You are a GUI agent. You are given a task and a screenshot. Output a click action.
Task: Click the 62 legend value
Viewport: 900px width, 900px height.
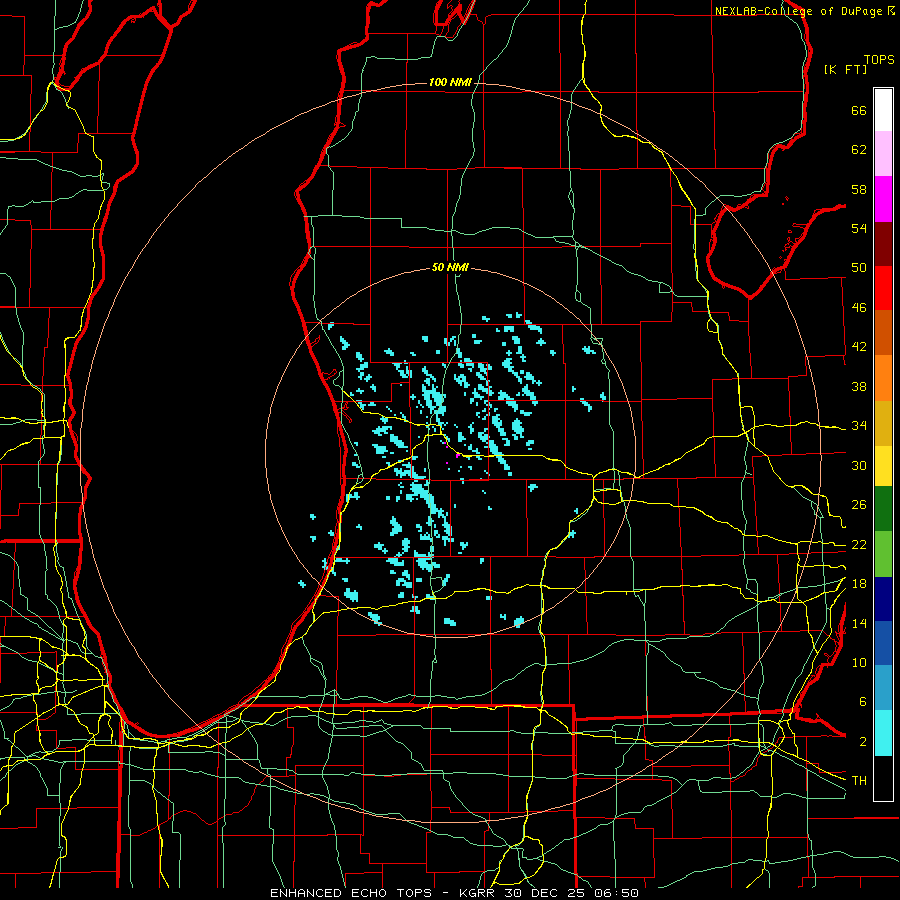pyautogui.click(x=859, y=150)
